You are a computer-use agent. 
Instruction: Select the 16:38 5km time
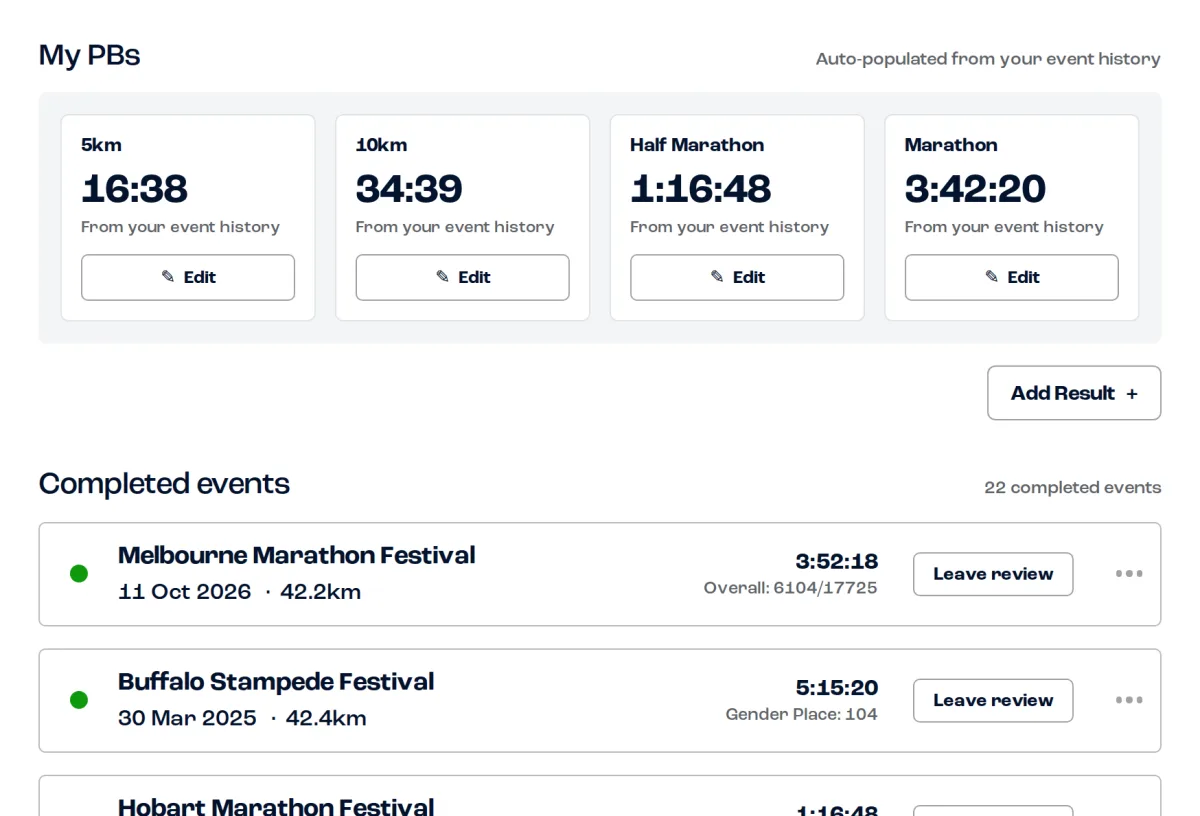click(134, 188)
